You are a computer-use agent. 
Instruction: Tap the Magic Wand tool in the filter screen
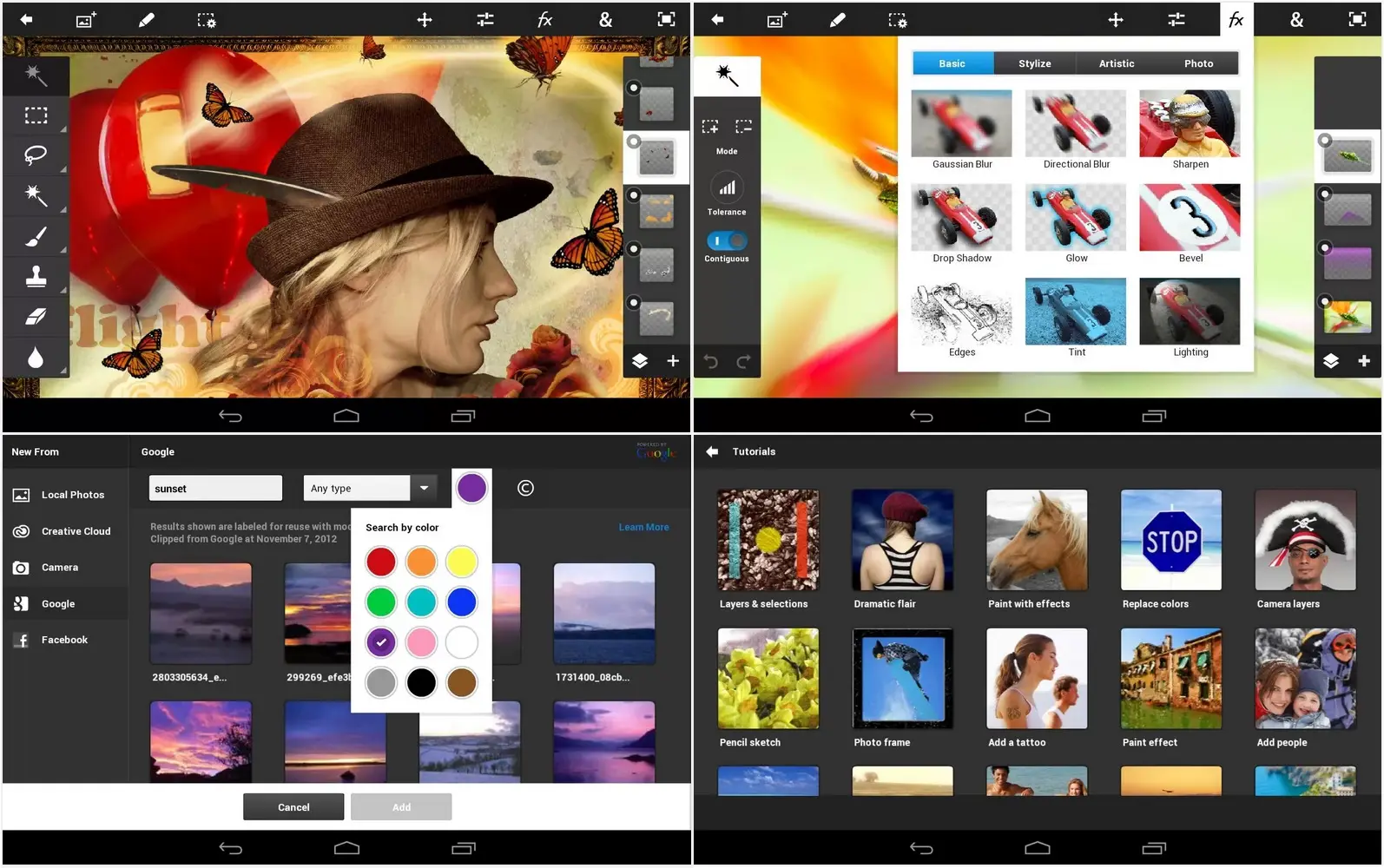pyautogui.click(x=727, y=76)
